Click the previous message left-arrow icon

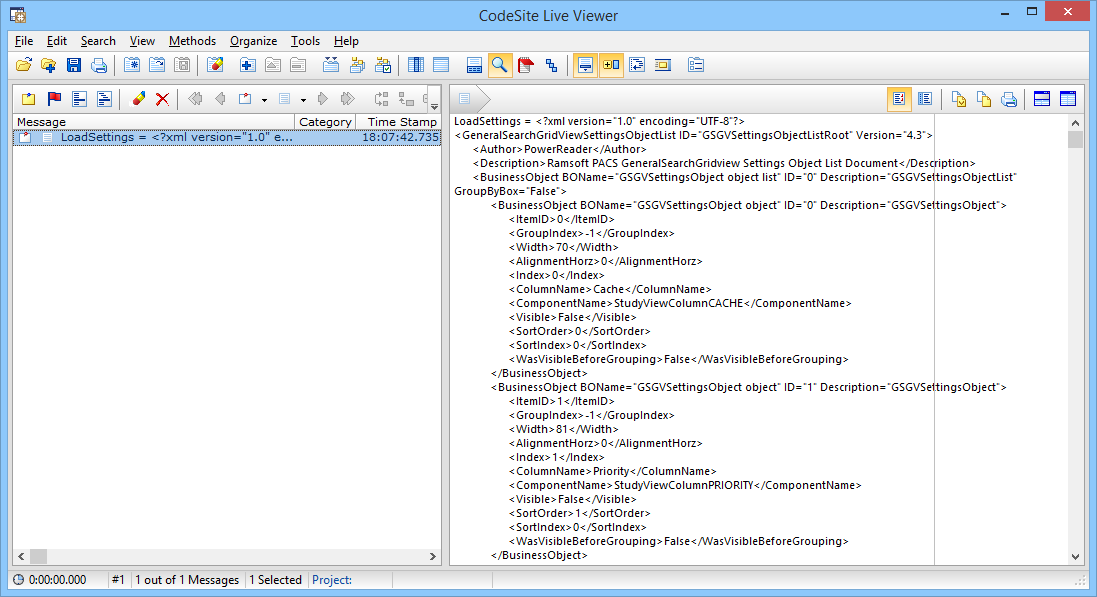(x=220, y=99)
